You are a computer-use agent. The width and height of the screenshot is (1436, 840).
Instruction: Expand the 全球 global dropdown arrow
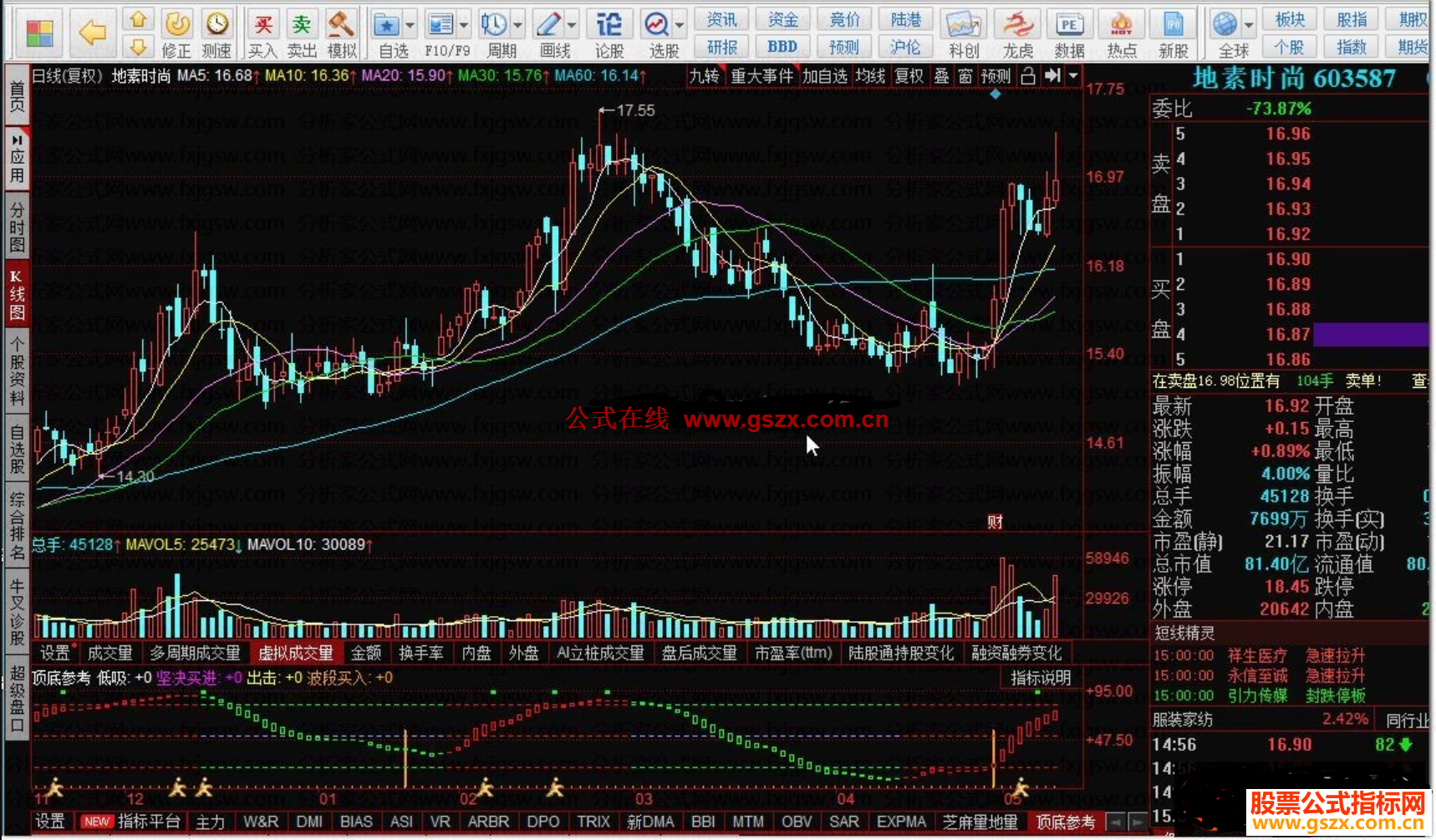click(1249, 24)
